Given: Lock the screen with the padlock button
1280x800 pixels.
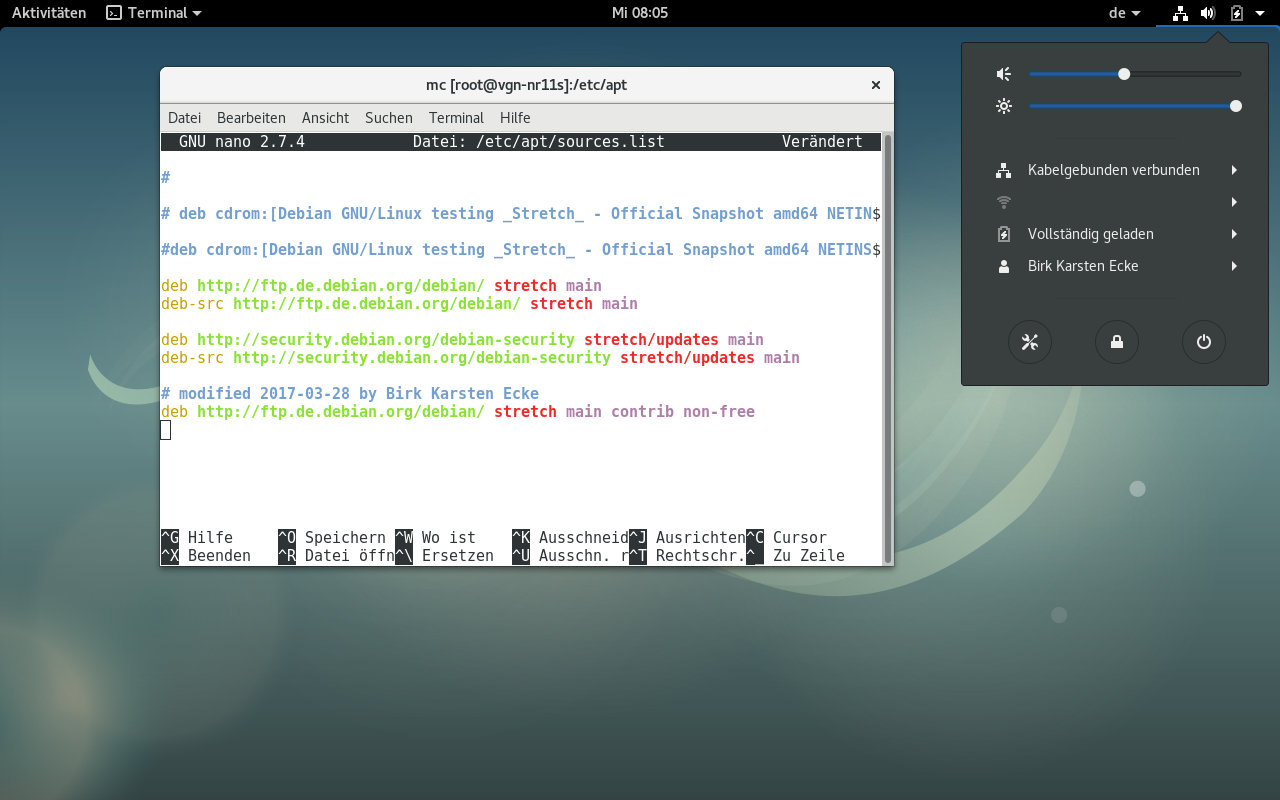Looking at the screenshot, I should (1117, 342).
